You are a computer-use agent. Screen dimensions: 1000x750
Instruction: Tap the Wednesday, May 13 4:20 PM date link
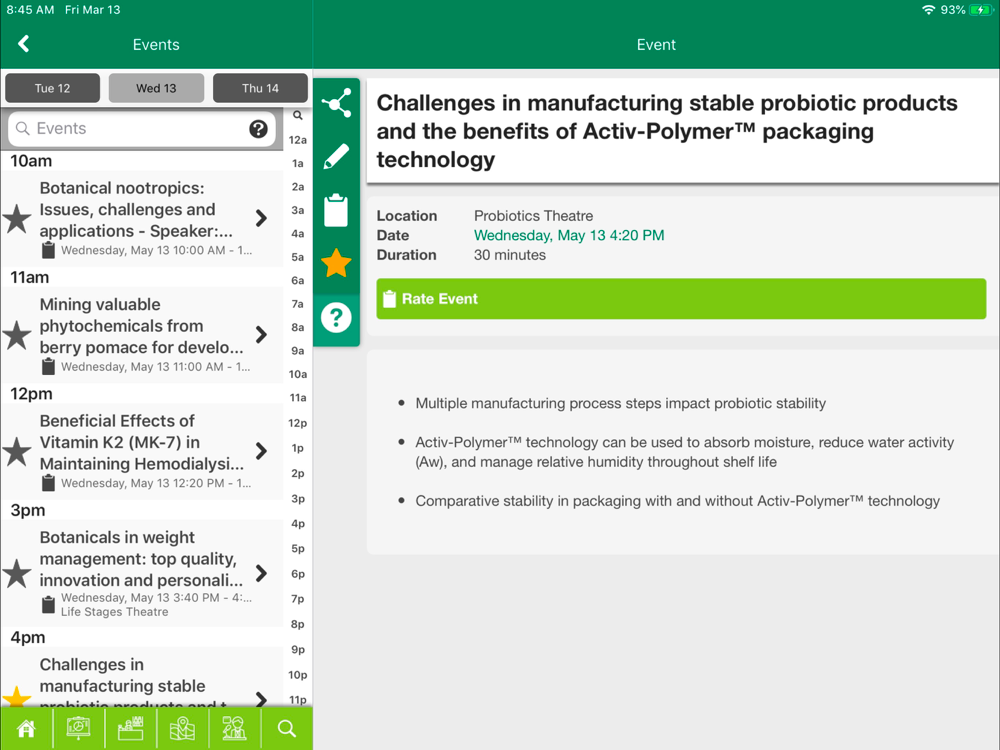click(x=569, y=235)
